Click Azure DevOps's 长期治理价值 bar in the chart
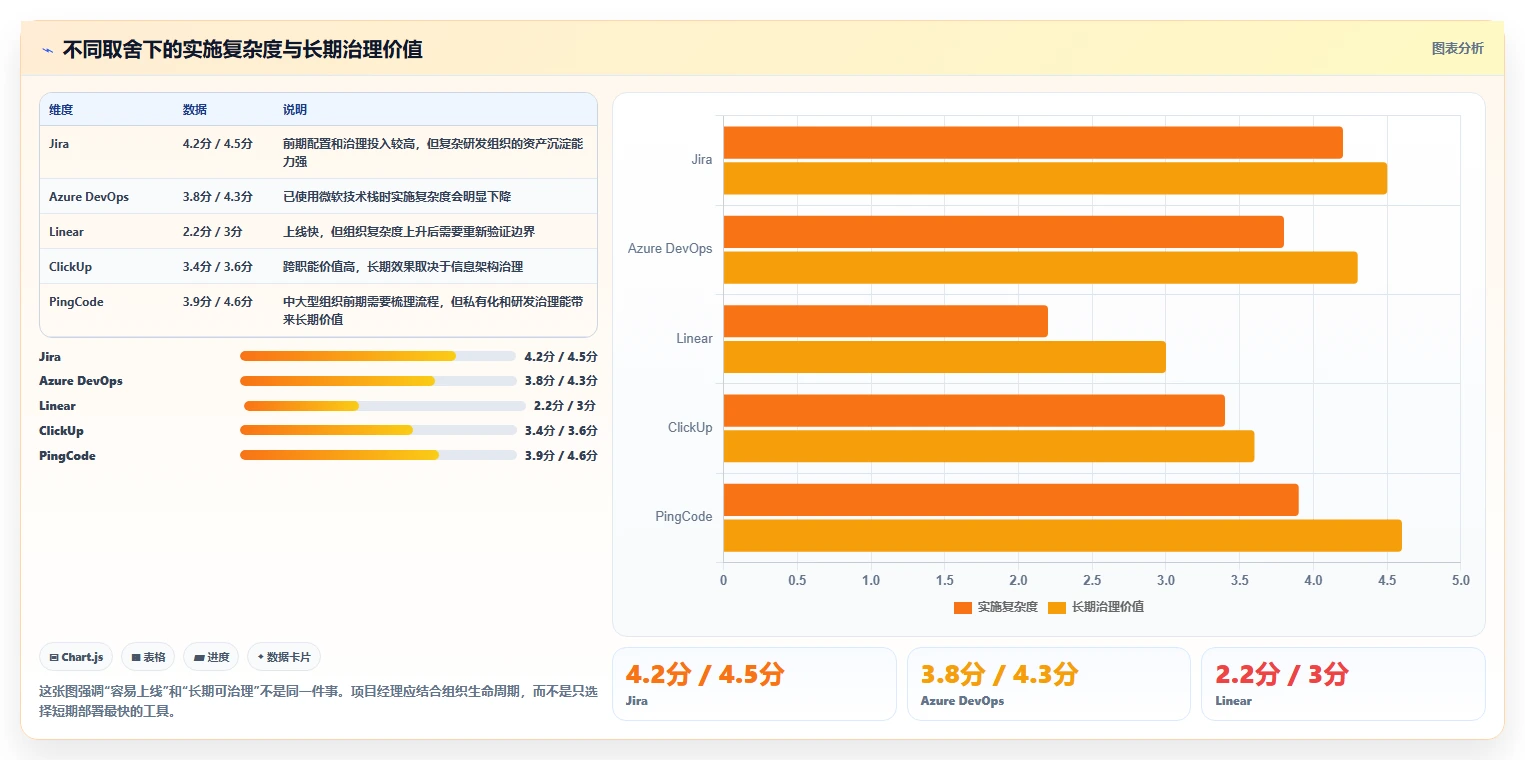The image size is (1525, 760). 1040,268
